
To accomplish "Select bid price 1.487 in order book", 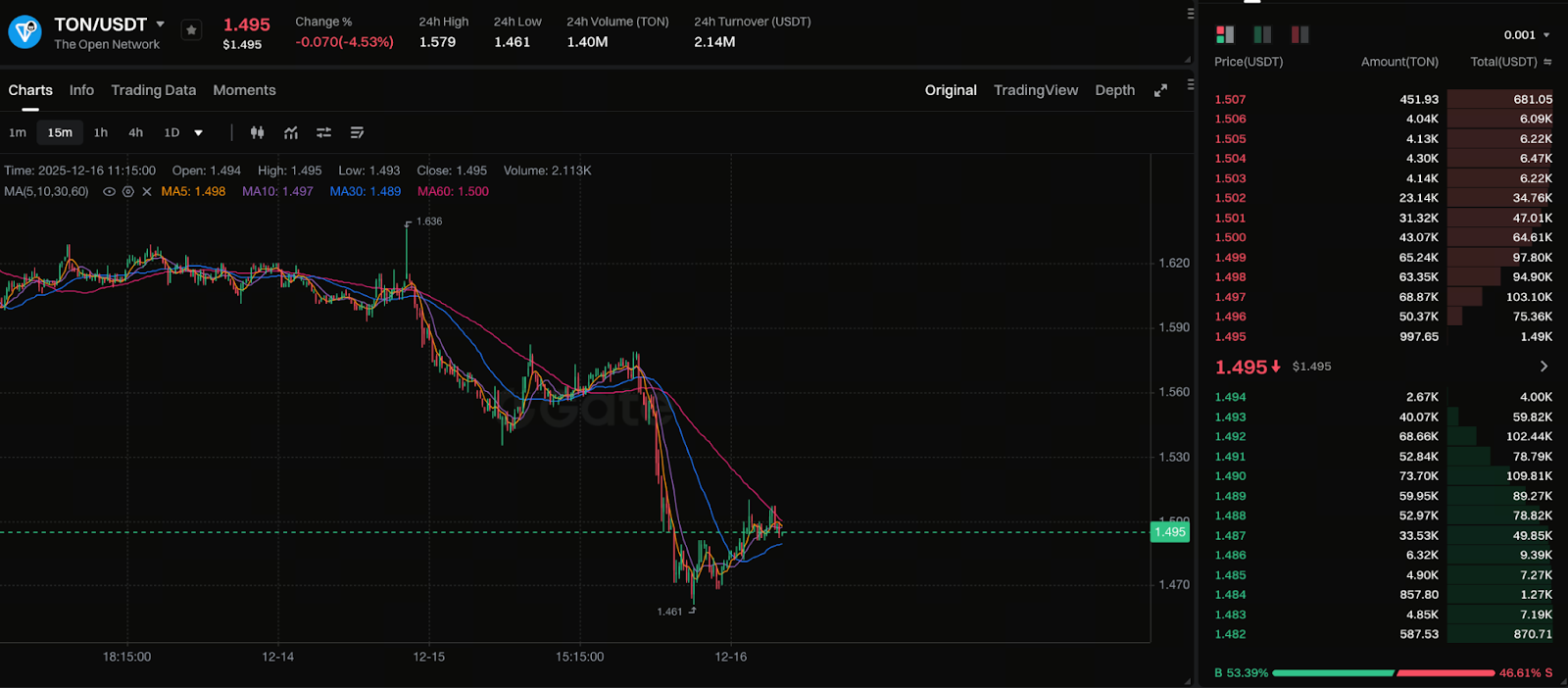I will (1230, 536).
